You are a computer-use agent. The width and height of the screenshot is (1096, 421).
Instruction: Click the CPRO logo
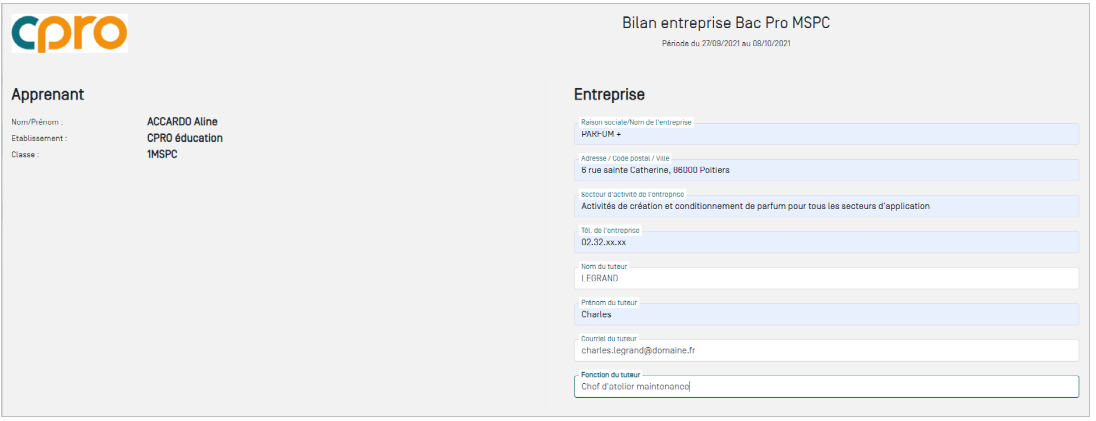point(69,33)
